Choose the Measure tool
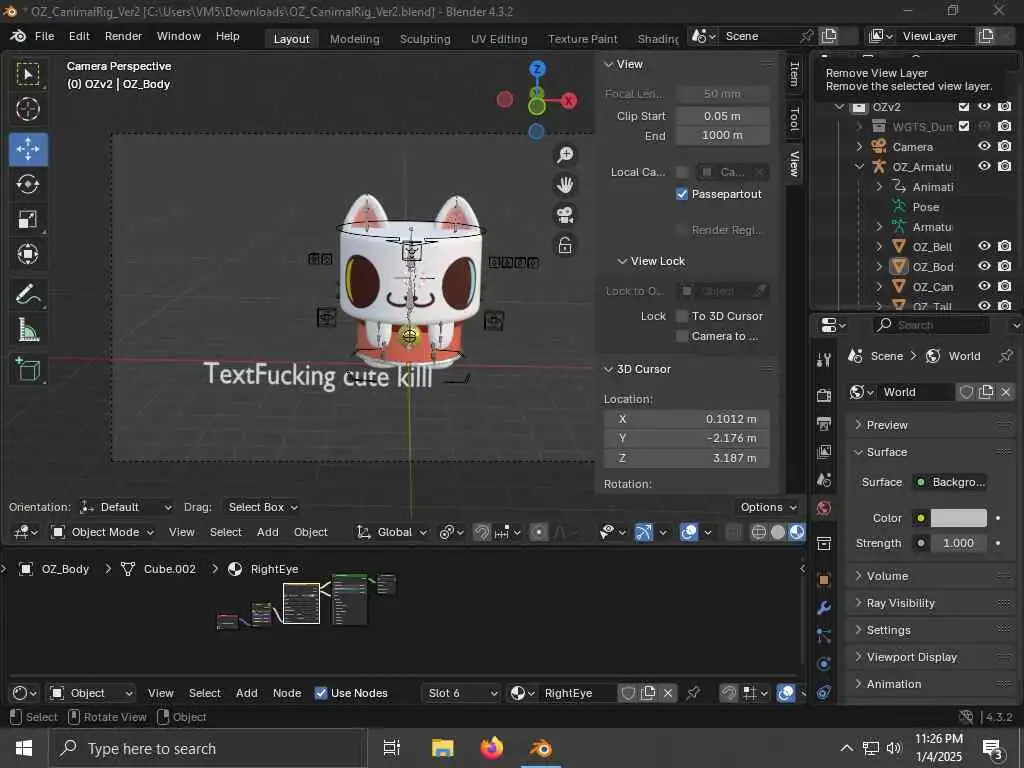 tap(28, 330)
